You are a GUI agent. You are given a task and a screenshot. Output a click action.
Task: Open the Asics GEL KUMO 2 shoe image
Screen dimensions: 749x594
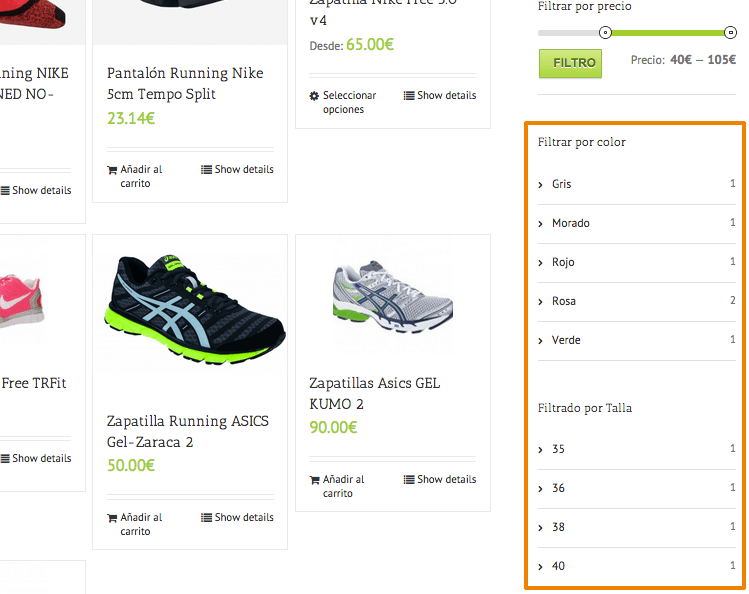click(x=393, y=297)
